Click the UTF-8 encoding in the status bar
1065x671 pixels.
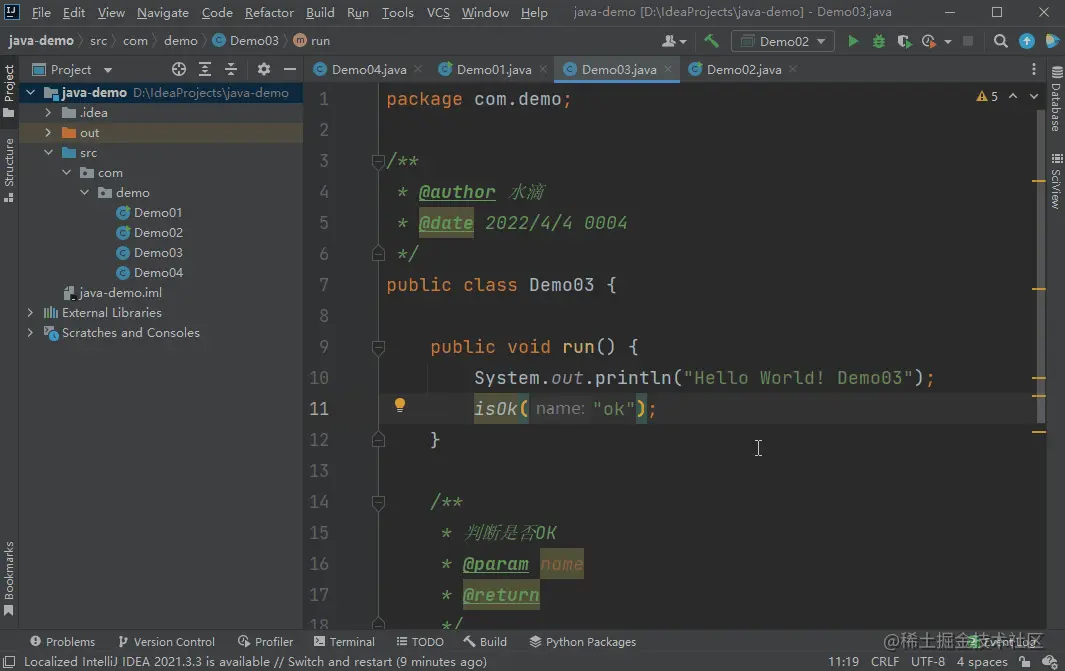pos(927,662)
